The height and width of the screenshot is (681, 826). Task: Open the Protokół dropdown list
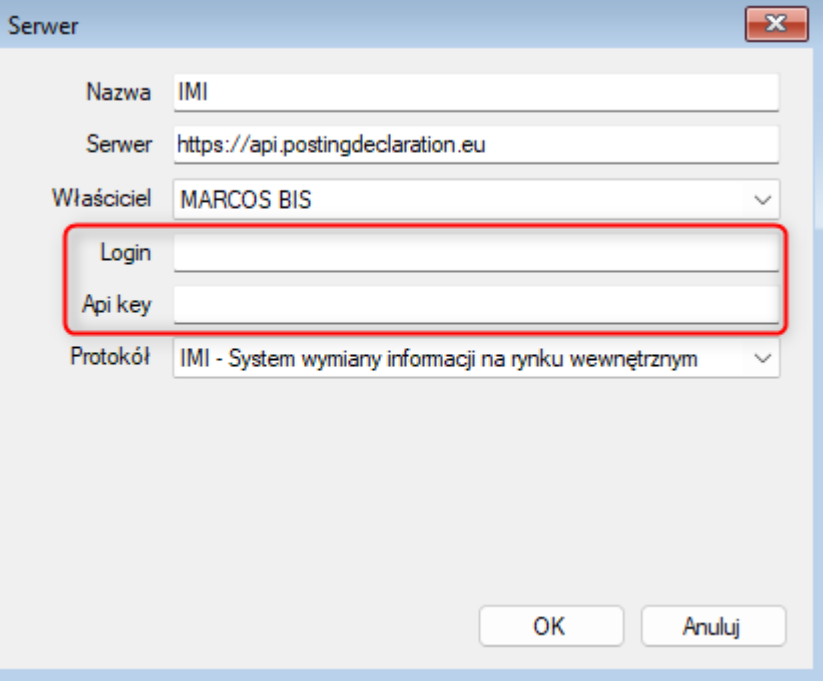[x=476, y=358]
